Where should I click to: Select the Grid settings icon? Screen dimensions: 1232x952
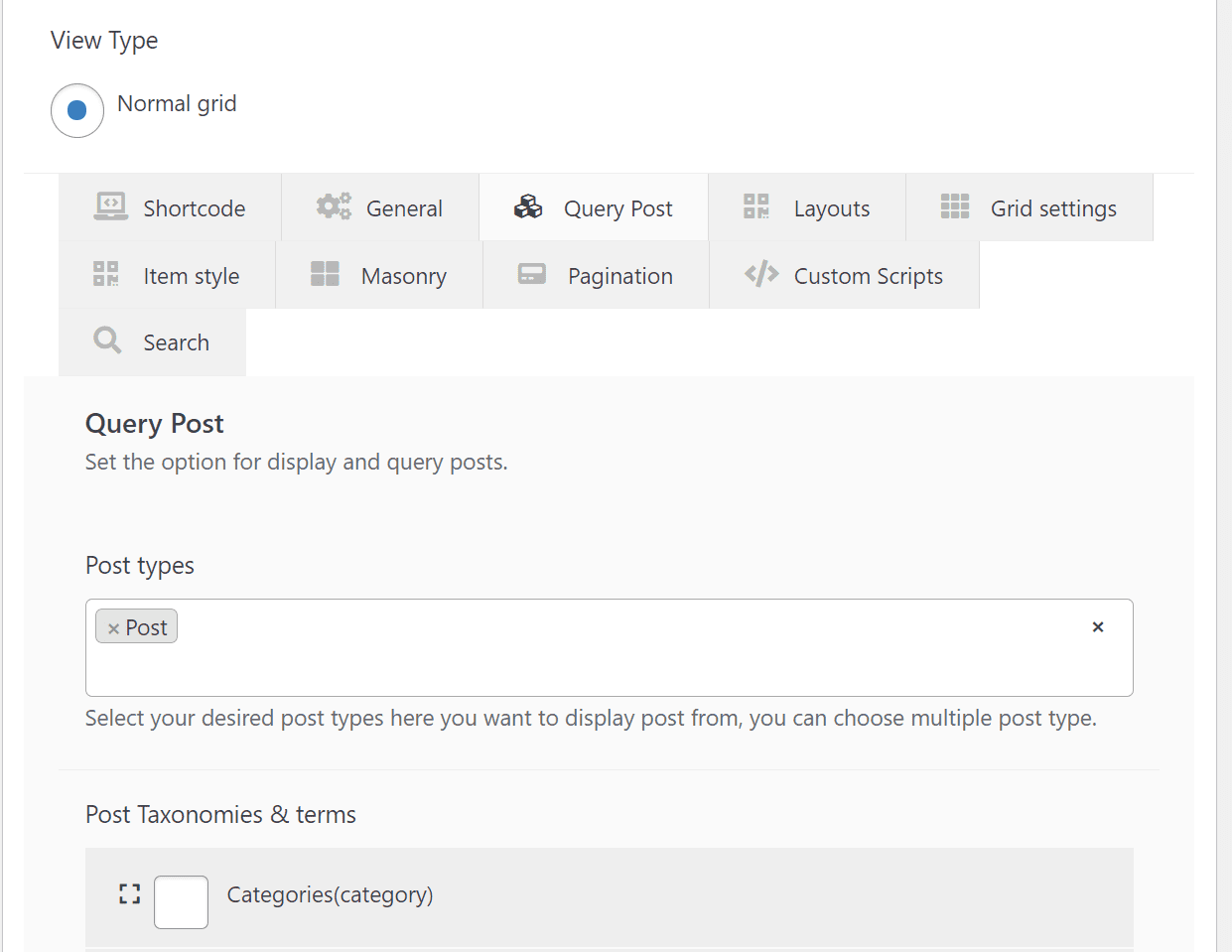coord(955,206)
